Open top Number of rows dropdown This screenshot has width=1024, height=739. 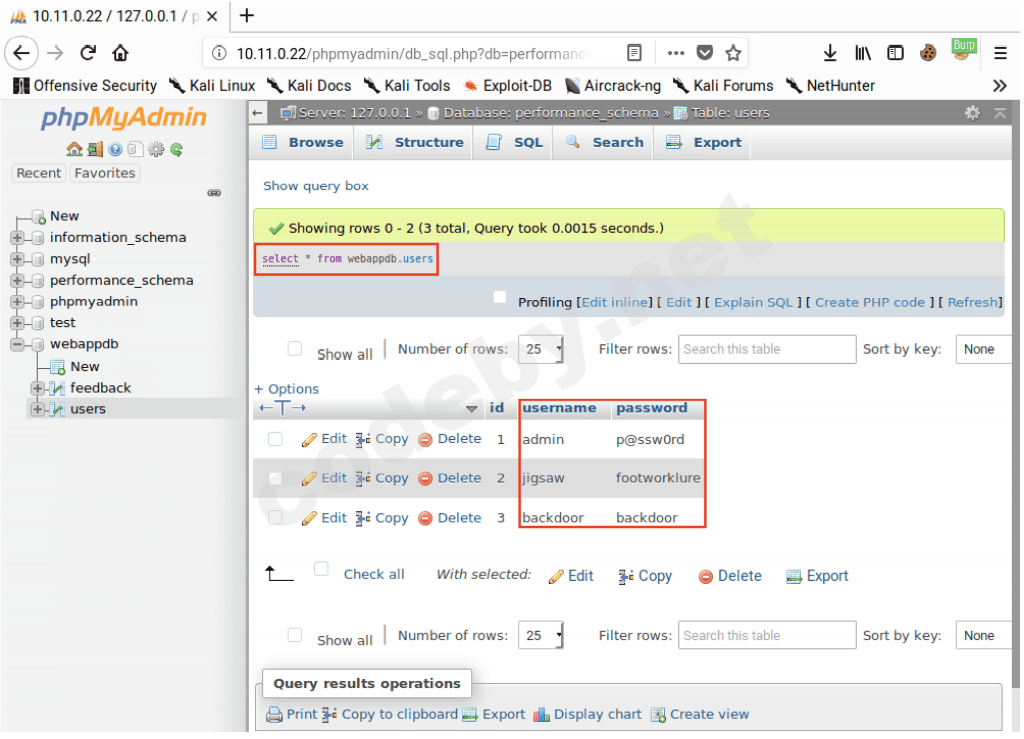[541, 350]
